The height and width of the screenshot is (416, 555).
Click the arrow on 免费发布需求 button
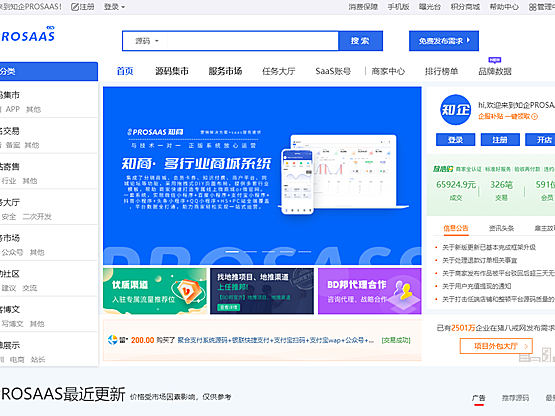click(x=469, y=40)
